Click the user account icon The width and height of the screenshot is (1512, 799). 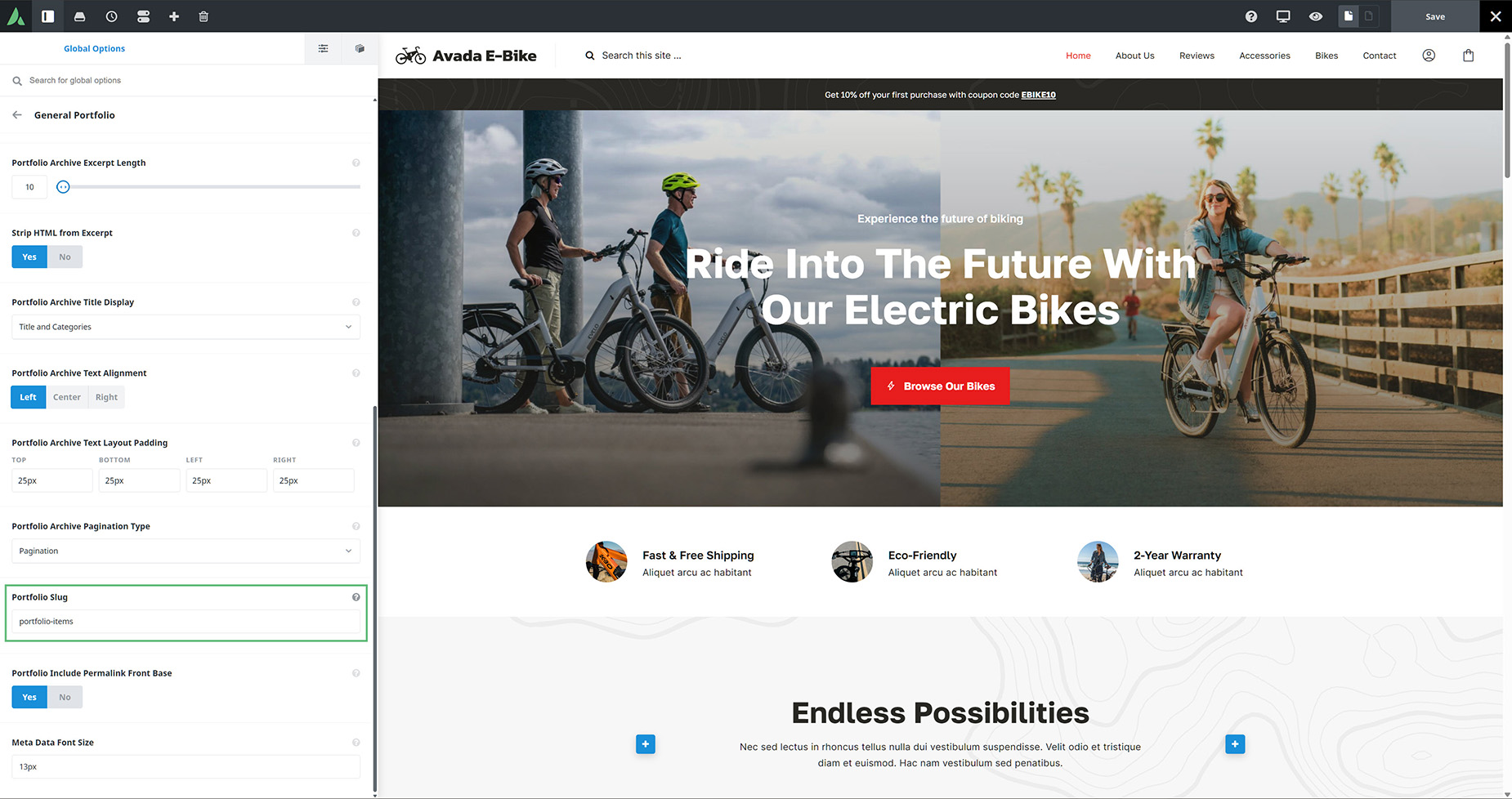pyautogui.click(x=1429, y=56)
